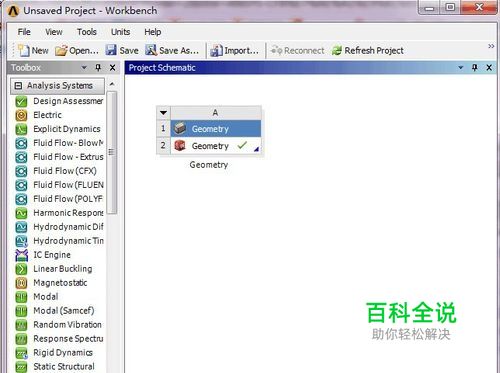This screenshot has height=373, width=500.
Task: Choose the Fluid Flow (CFX) icon
Action: click(x=21, y=171)
